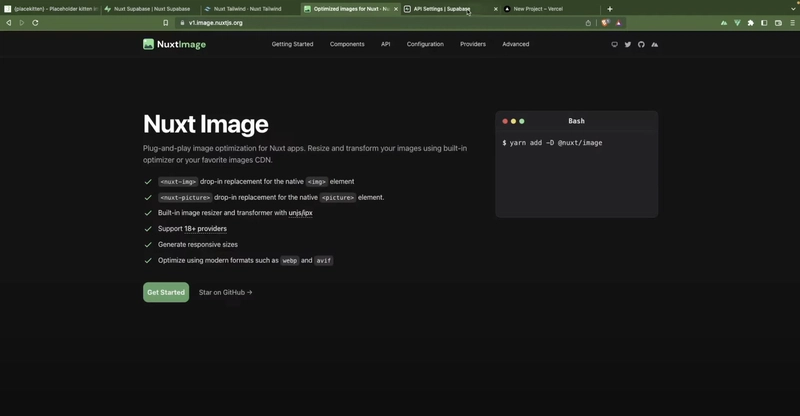This screenshot has width=800, height=416.
Task: Open a new browser tab
Action: 610,9
